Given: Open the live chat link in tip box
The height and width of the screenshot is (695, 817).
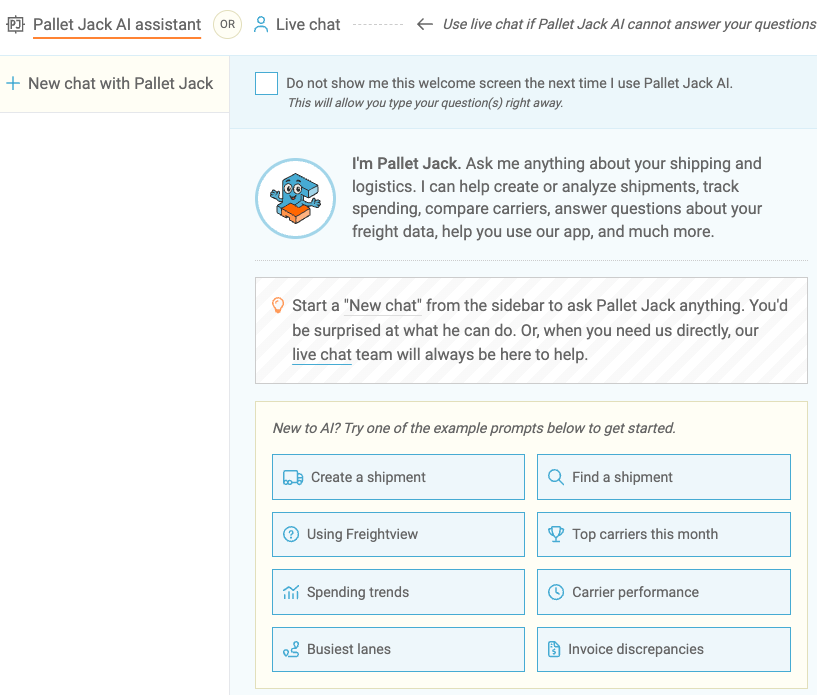Looking at the screenshot, I should tap(322, 355).
